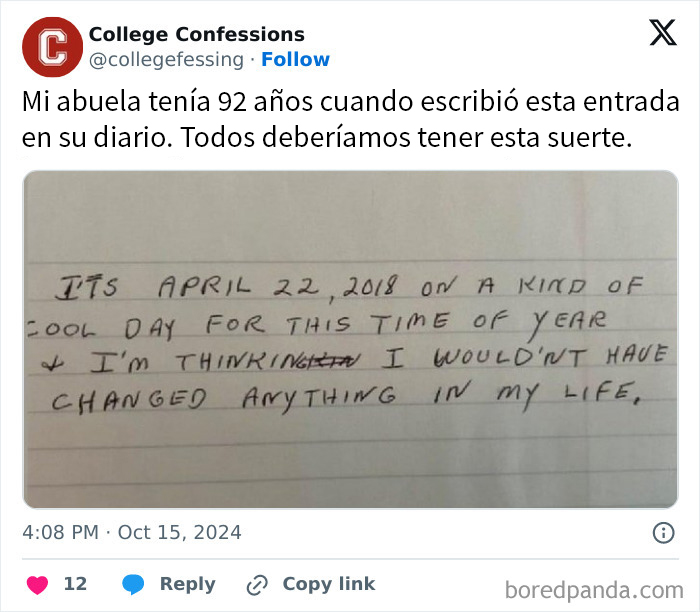Click the Oct 15, 2024 date
700x612 pixels.
(x=179, y=532)
